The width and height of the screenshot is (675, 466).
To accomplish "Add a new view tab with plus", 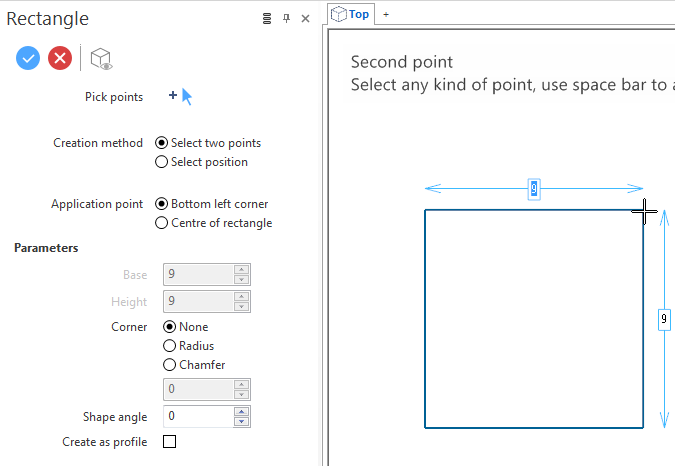I will click(x=386, y=14).
